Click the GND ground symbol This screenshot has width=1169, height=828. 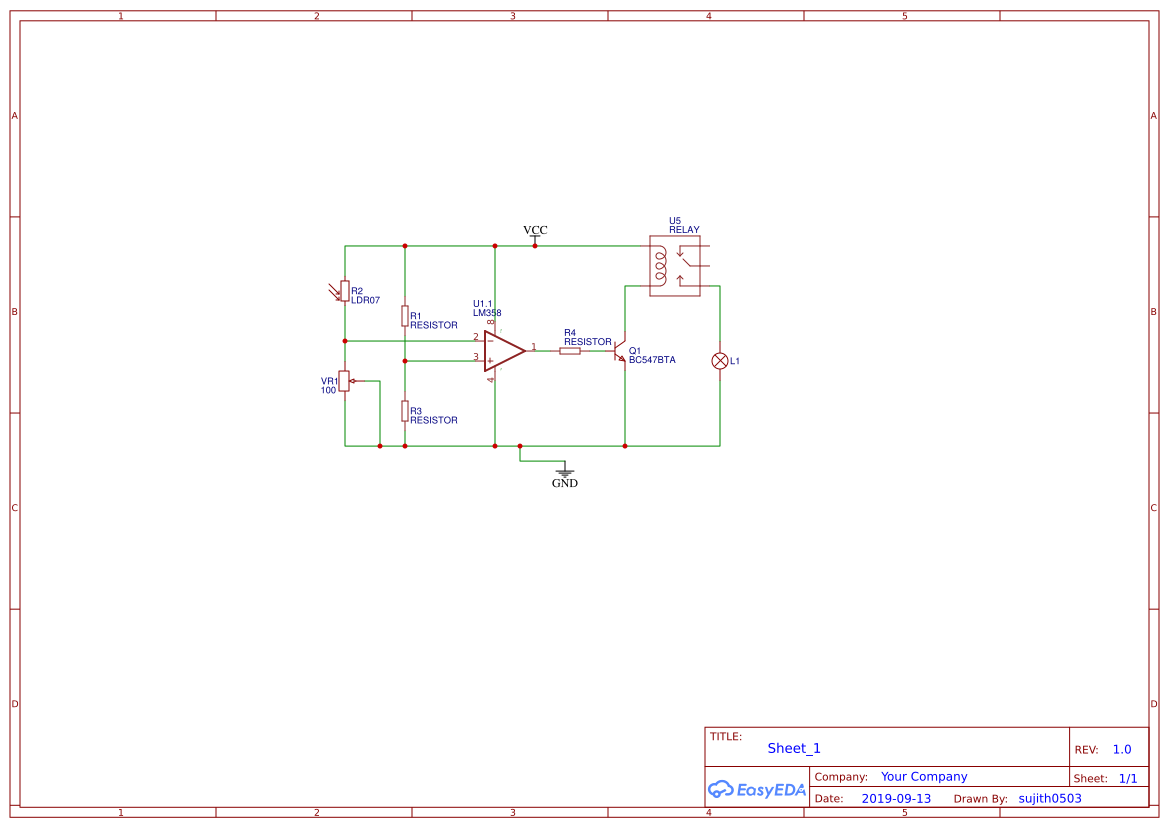[565, 472]
